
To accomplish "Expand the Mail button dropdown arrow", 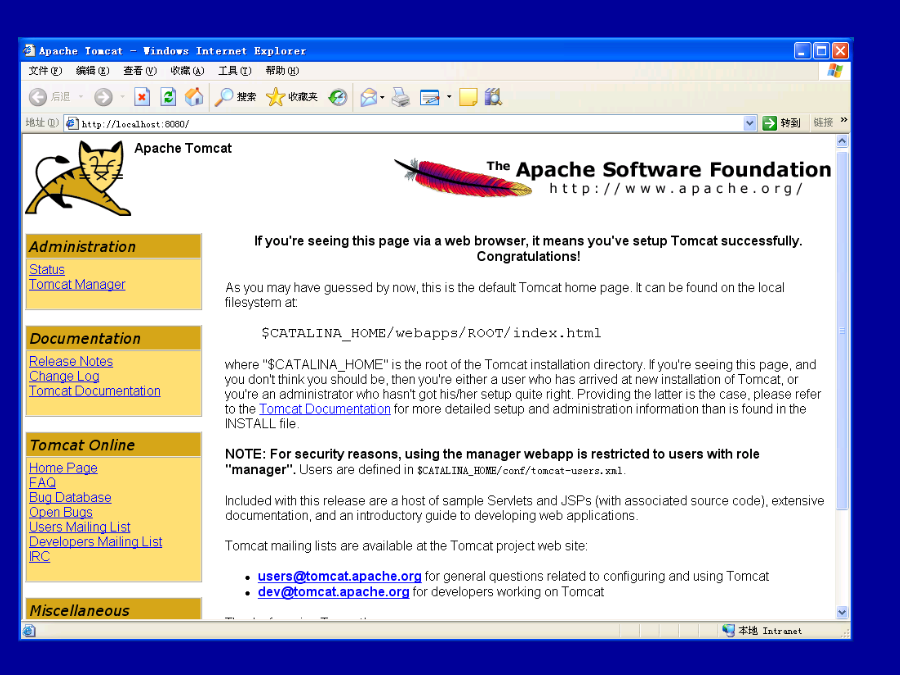I will [382, 97].
